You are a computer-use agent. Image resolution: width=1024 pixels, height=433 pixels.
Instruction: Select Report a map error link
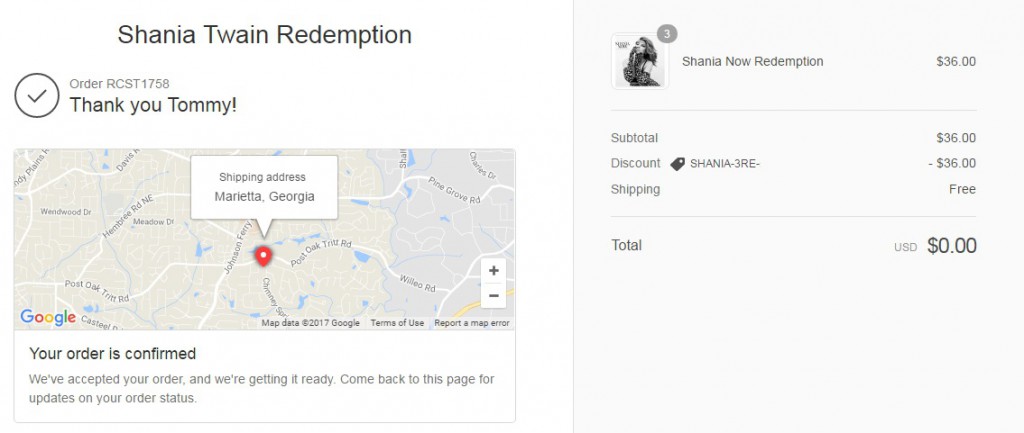pyautogui.click(x=472, y=323)
